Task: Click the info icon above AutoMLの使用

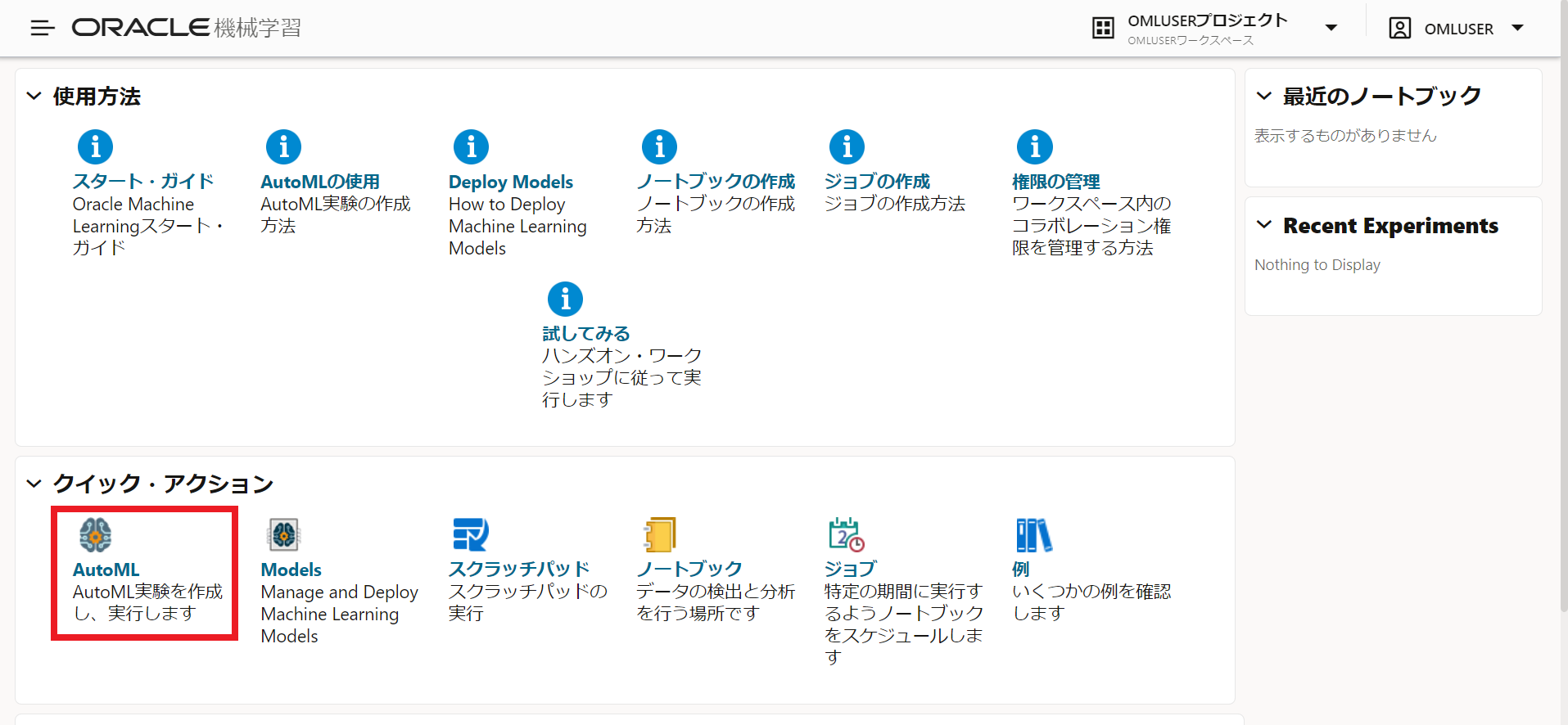Action: click(283, 147)
